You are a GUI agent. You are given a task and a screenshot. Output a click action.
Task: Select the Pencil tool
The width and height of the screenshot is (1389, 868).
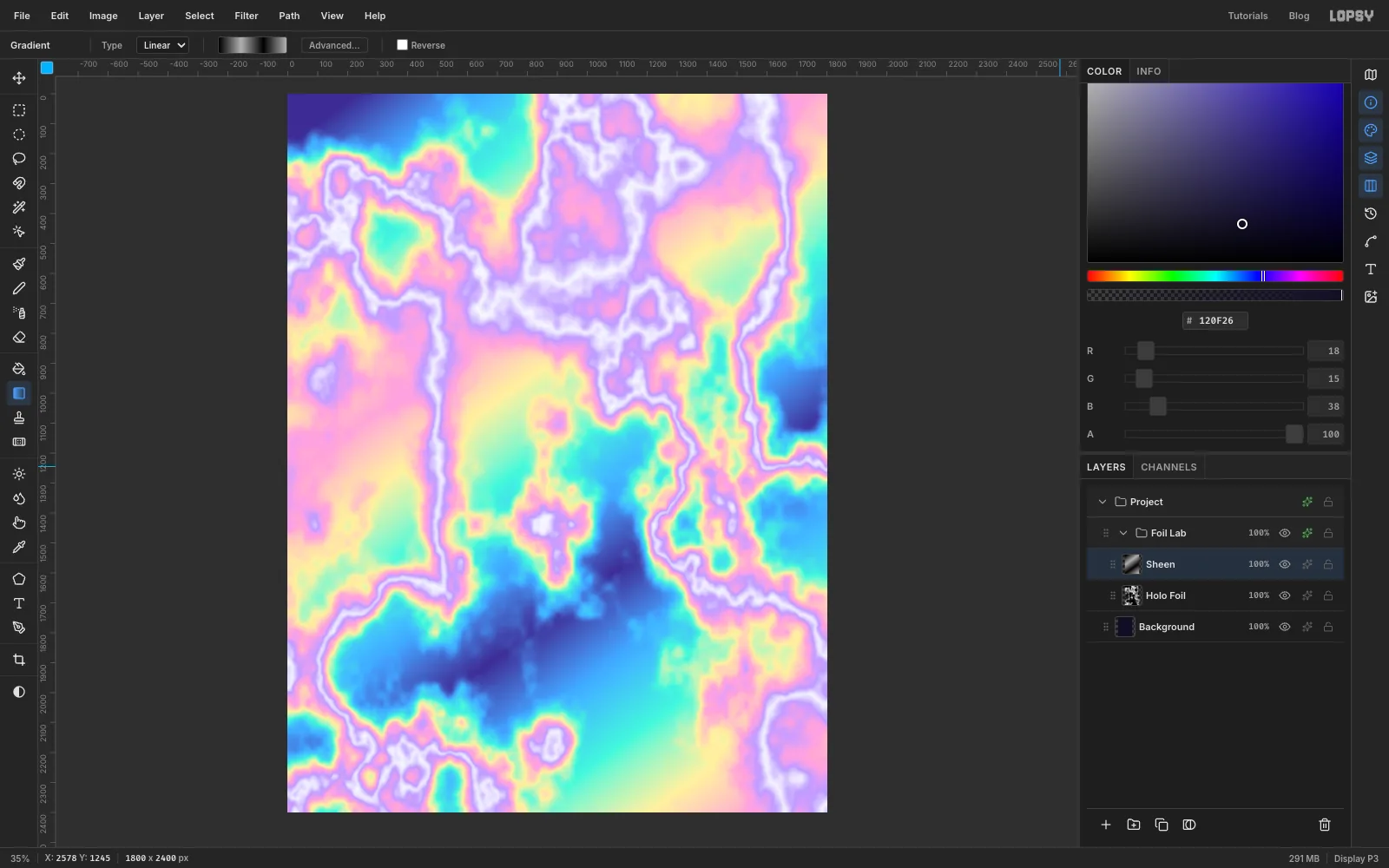[19, 288]
